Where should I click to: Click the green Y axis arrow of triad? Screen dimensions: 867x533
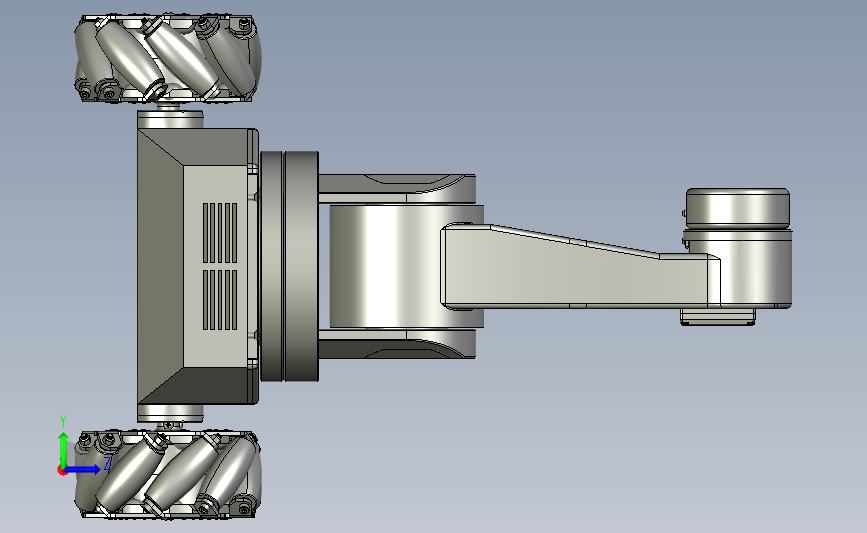[63, 449]
